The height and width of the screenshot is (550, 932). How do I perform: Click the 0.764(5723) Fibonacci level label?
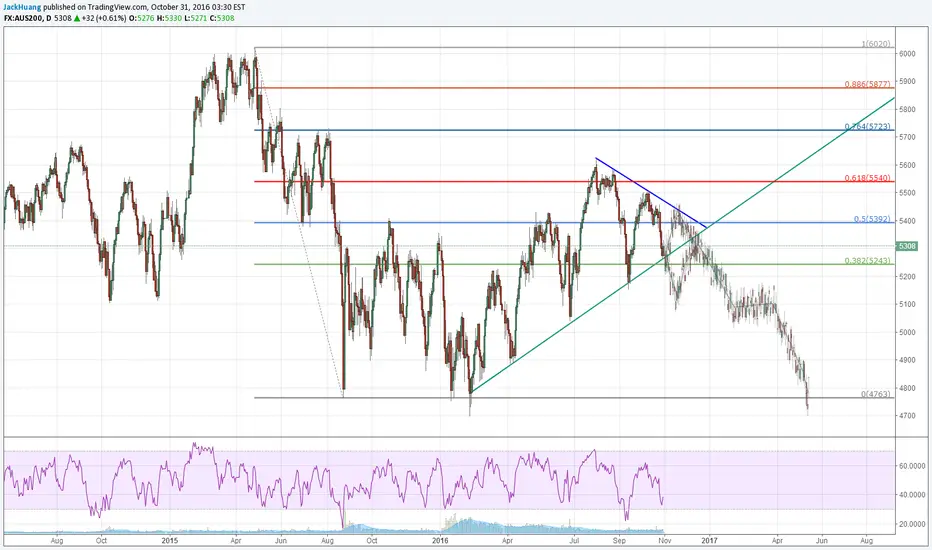(868, 127)
